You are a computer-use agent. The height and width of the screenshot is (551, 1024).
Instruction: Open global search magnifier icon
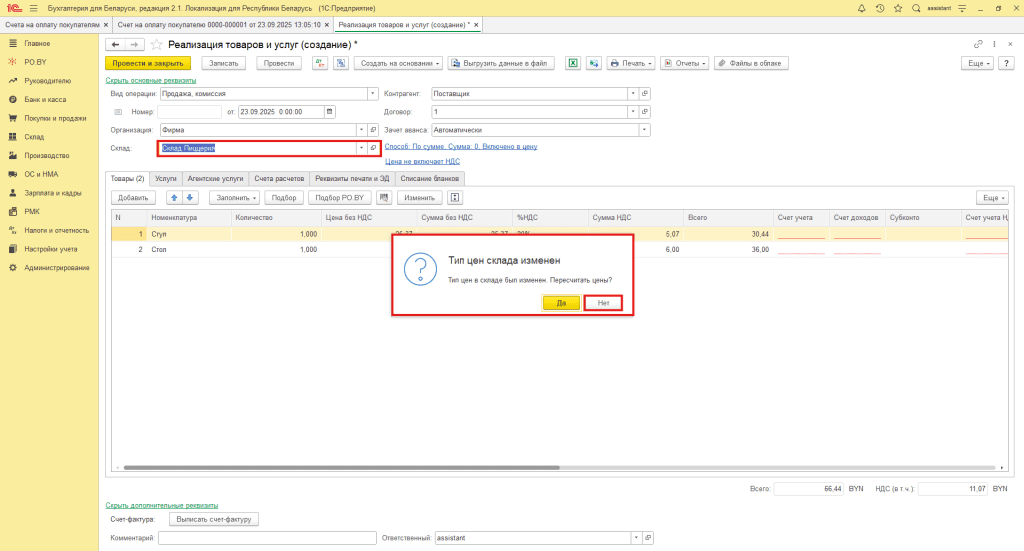coord(914,8)
